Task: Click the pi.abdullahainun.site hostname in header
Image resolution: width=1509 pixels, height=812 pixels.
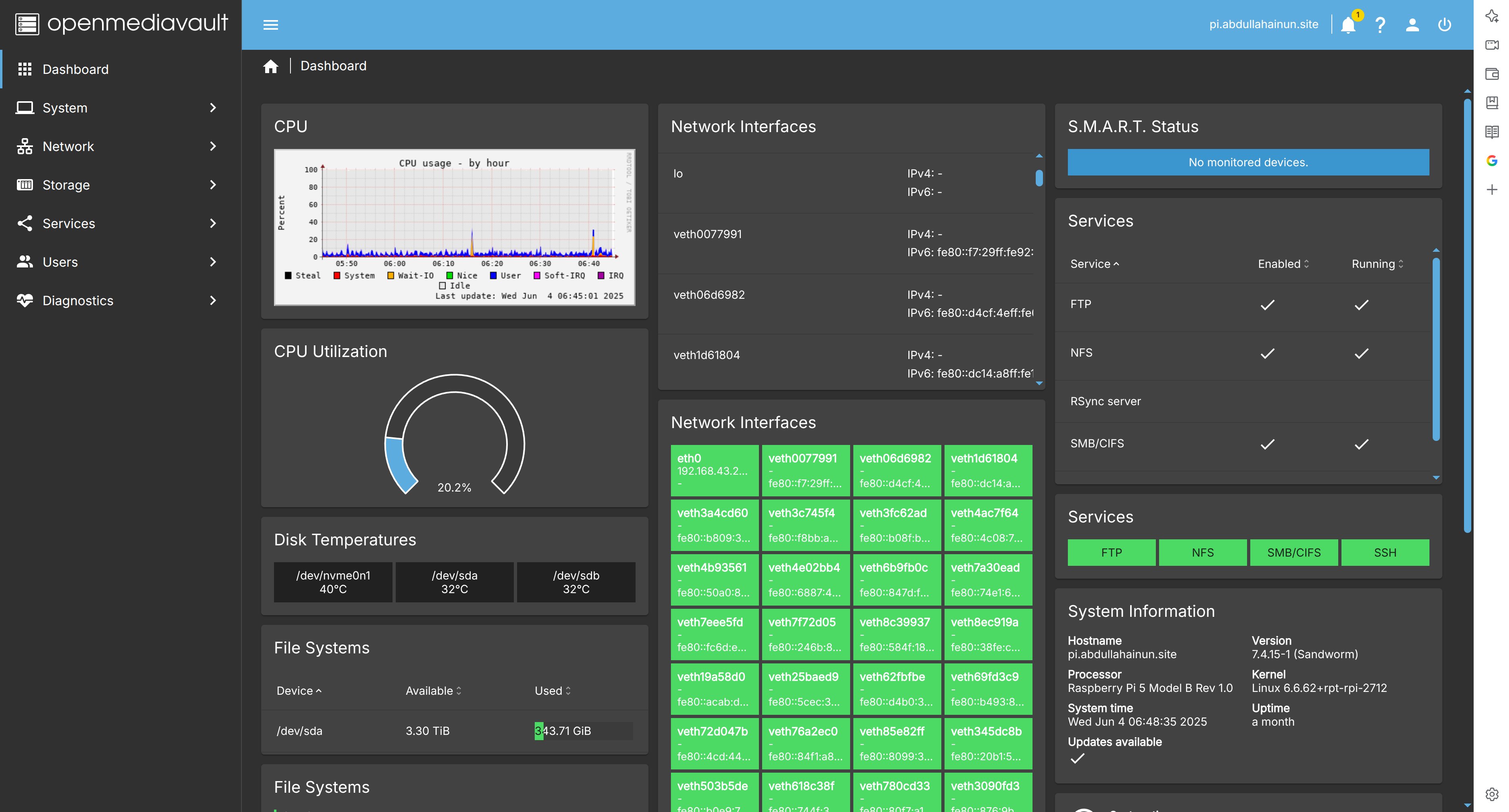Action: tap(1264, 24)
